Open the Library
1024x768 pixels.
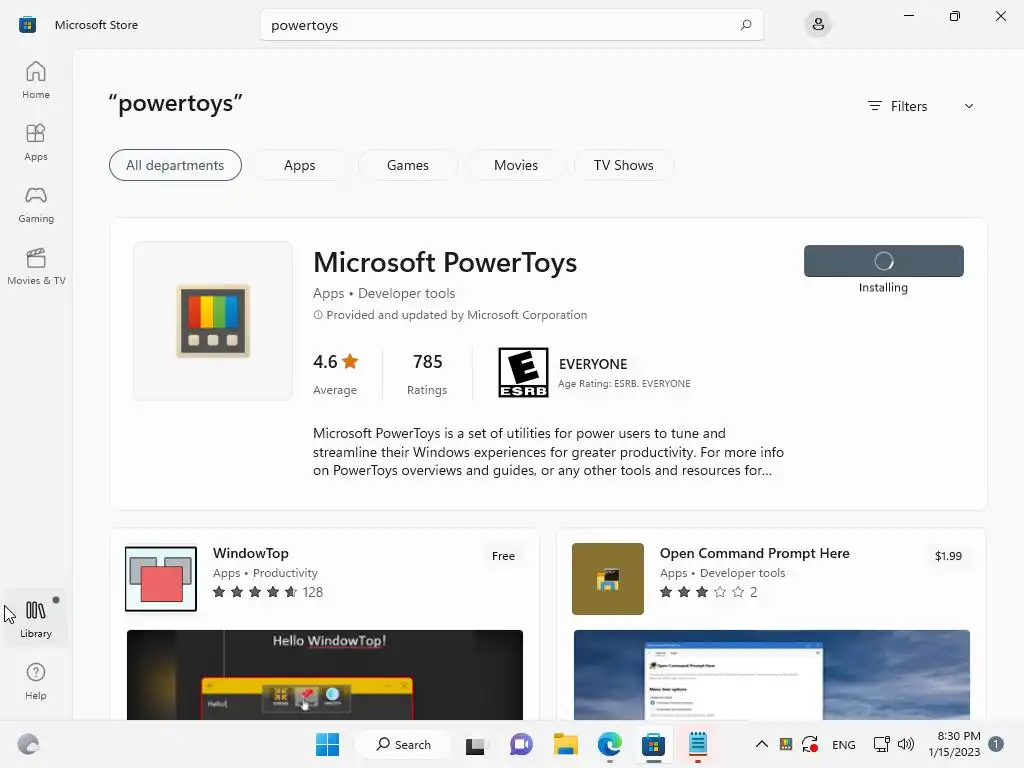[36, 618]
